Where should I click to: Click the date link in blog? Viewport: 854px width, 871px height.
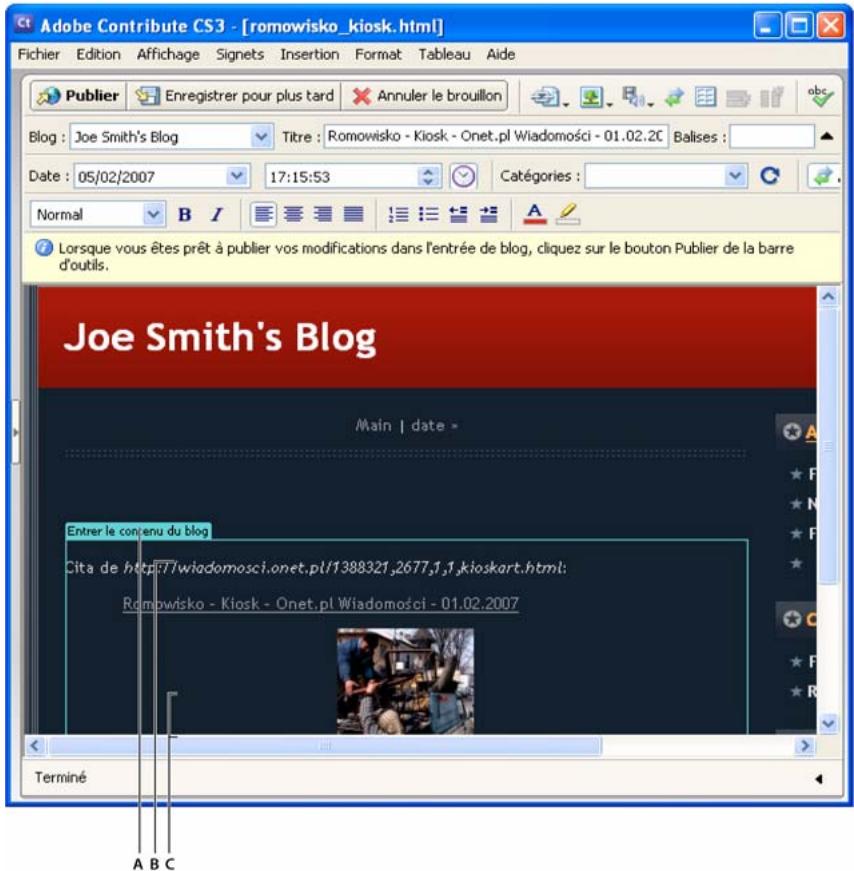point(428,426)
